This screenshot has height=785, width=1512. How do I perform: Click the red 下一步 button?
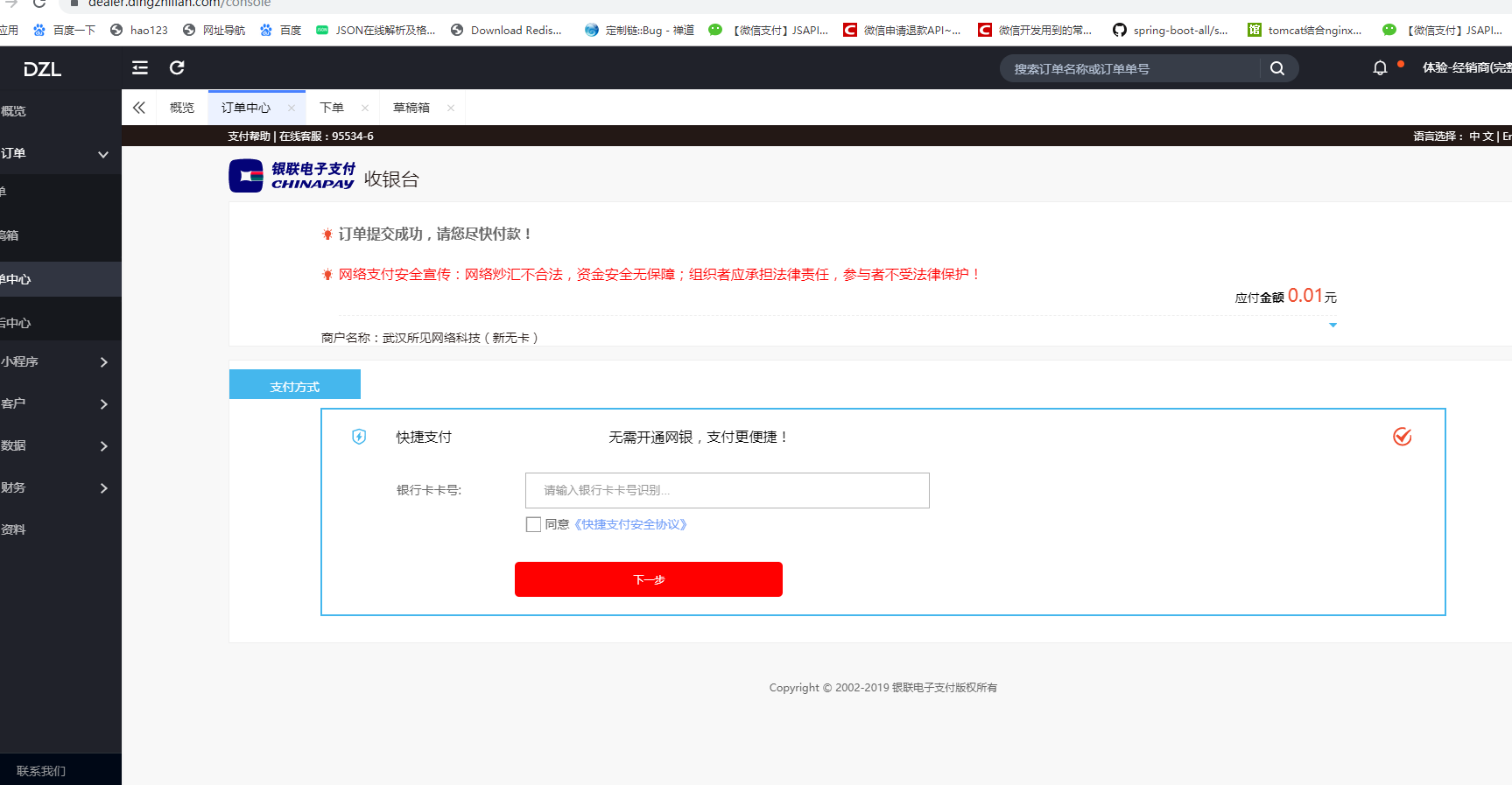(x=649, y=579)
